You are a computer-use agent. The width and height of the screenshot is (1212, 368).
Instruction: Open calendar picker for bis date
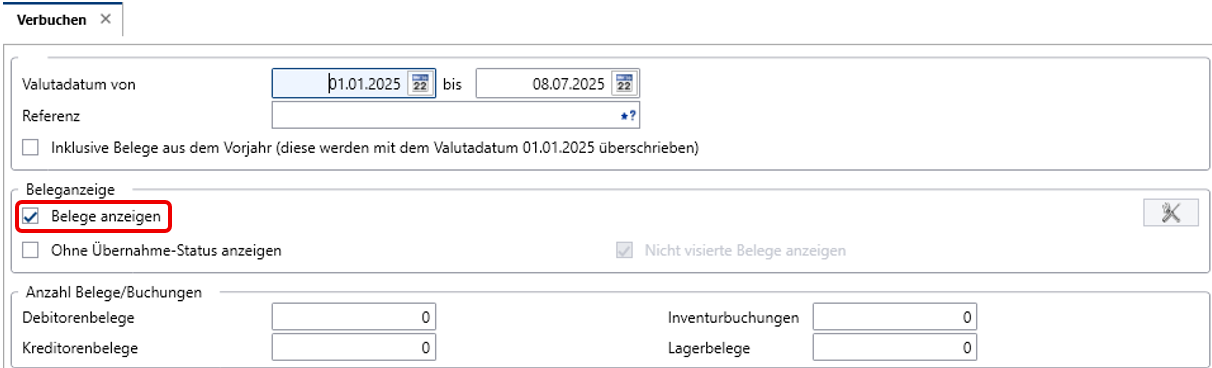point(624,84)
